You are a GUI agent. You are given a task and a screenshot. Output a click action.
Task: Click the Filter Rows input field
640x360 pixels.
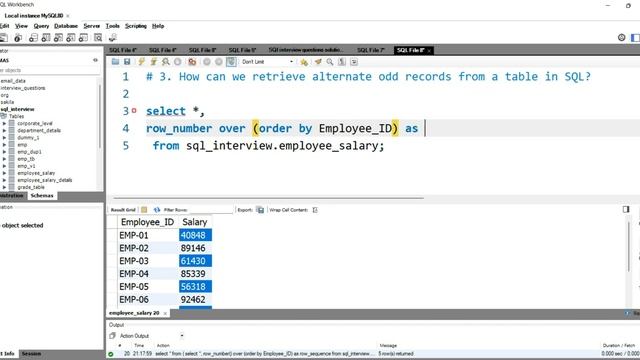pyautogui.click(x=210, y=210)
